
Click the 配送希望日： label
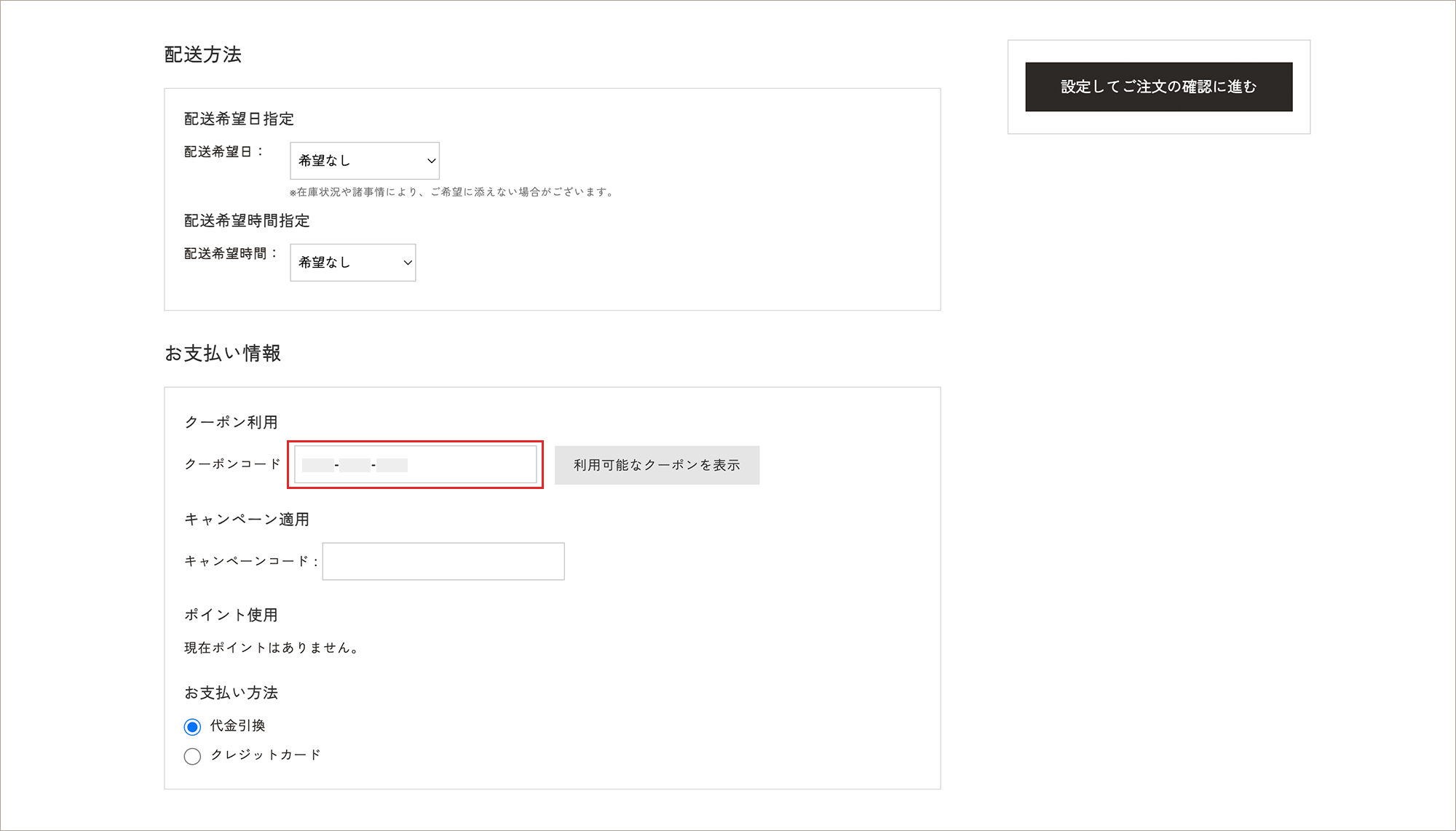point(223,152)
